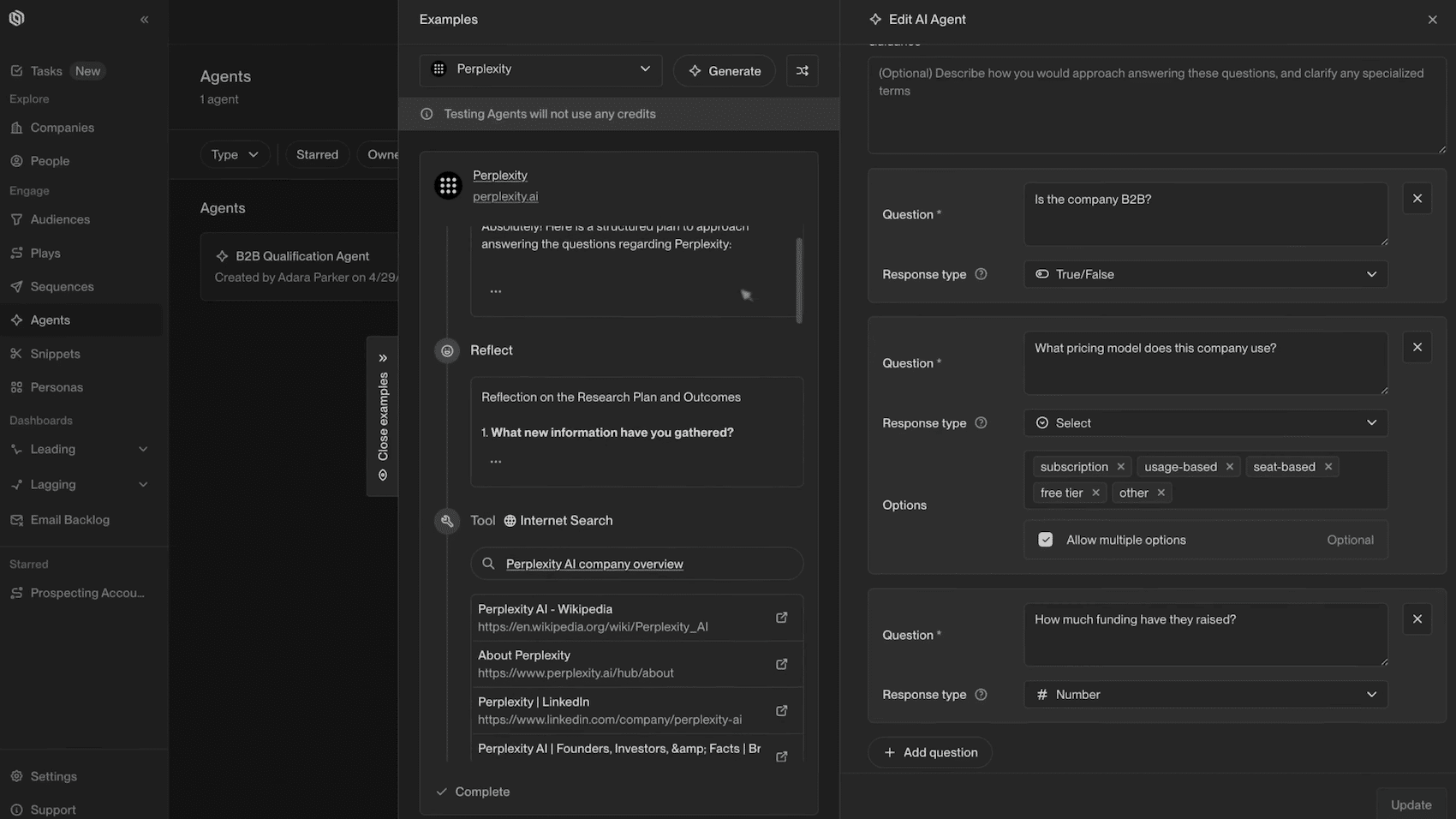Toggle Allow multiple options checkbox
Image resolution: width=1456 pixels, height=819 pixels.
coord(1045,540)
